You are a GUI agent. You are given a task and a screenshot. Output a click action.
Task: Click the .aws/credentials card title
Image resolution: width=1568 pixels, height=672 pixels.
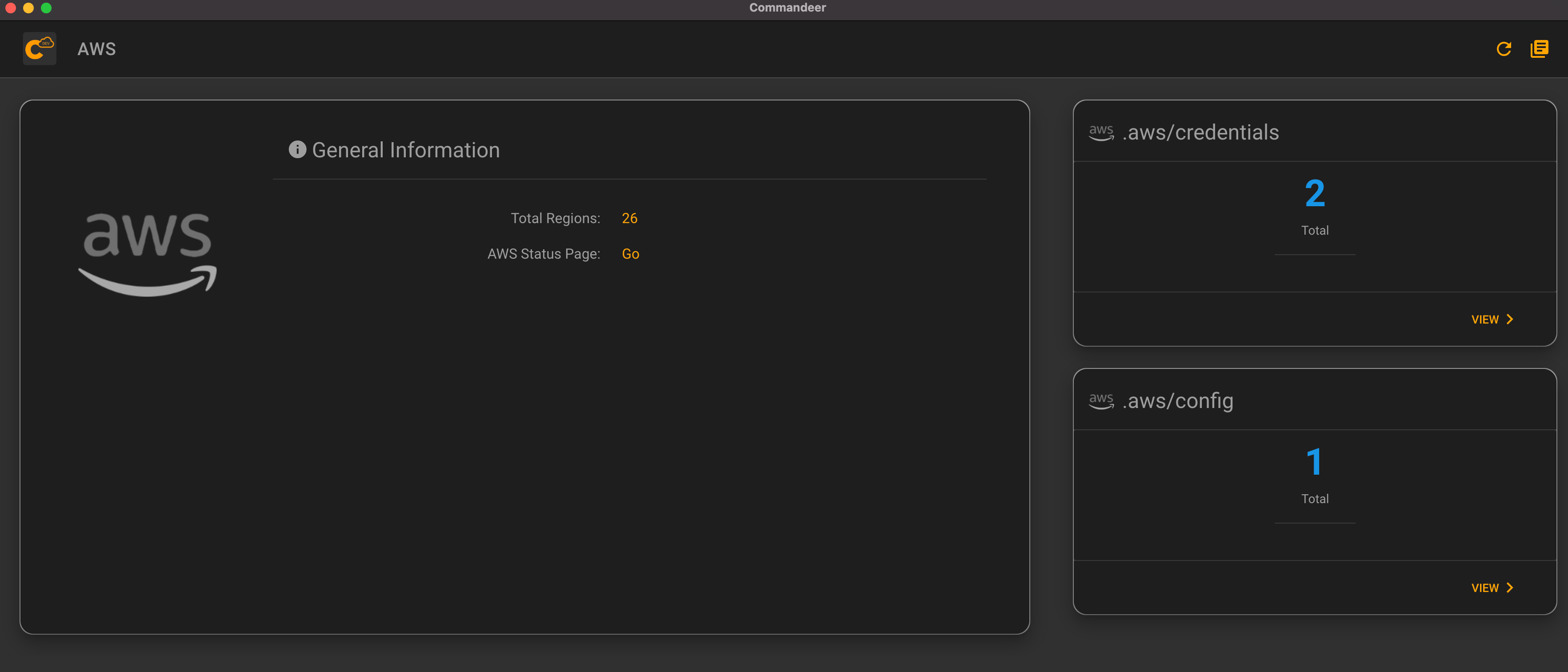point(1200,133)
